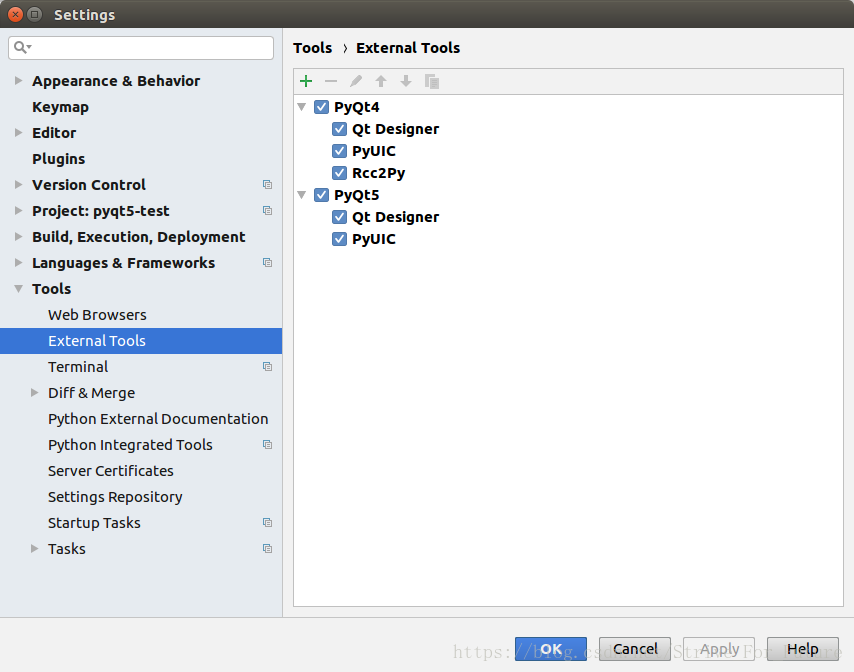
Task: Click the search magnifier icon
Action: (22, 47)
